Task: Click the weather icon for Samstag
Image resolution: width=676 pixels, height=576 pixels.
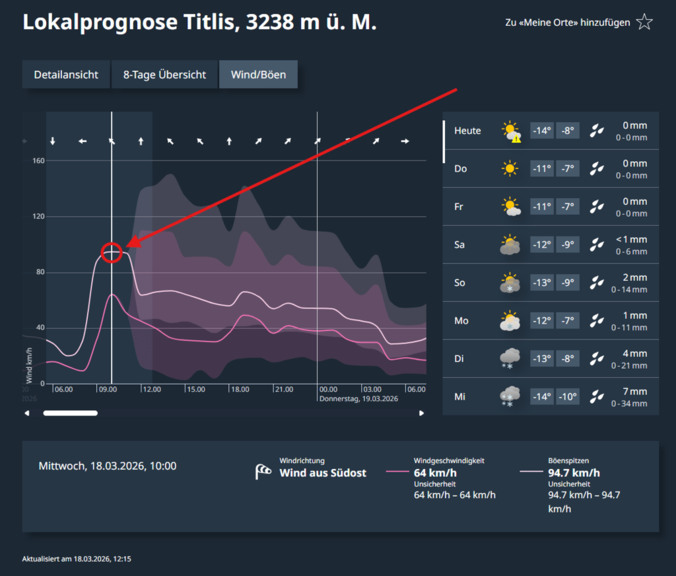Action: point(511,245)
